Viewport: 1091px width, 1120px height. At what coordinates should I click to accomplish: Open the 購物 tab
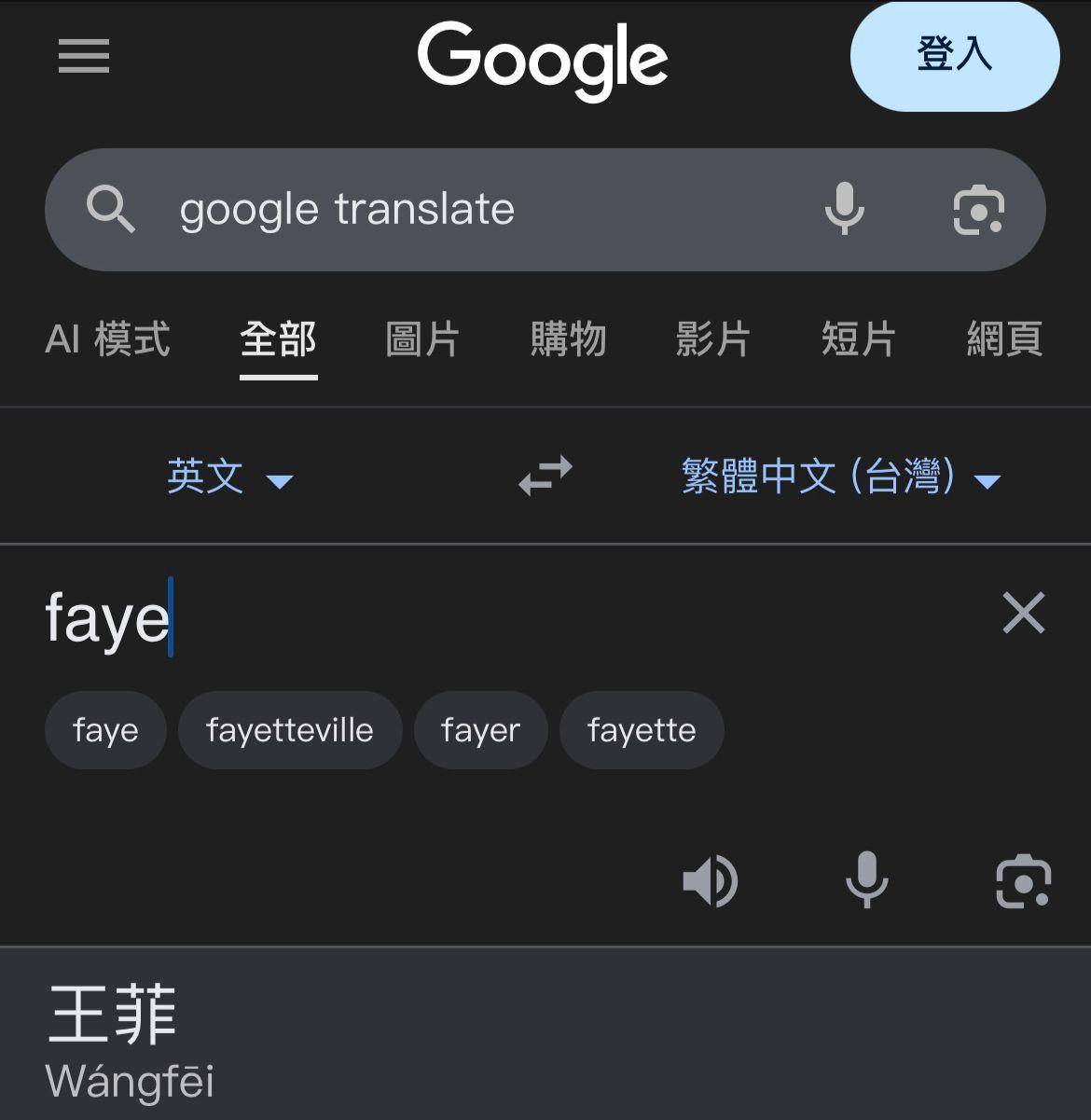pos(568,339)
